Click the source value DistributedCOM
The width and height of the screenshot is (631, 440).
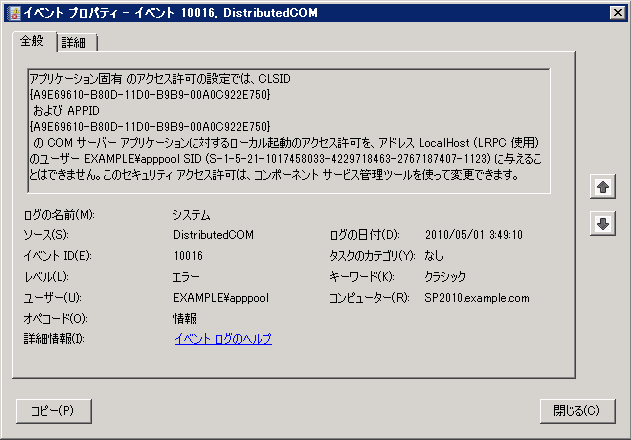pos(213,235)
